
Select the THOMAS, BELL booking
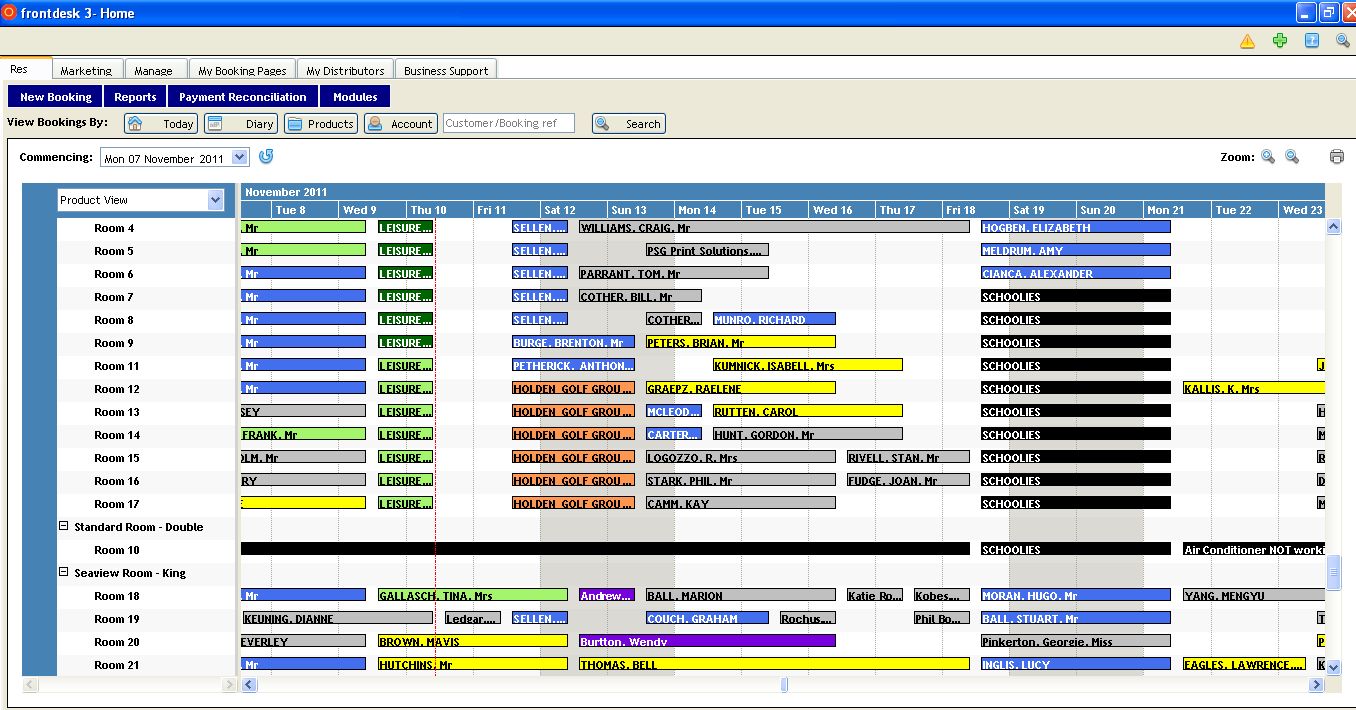(774, 664)
